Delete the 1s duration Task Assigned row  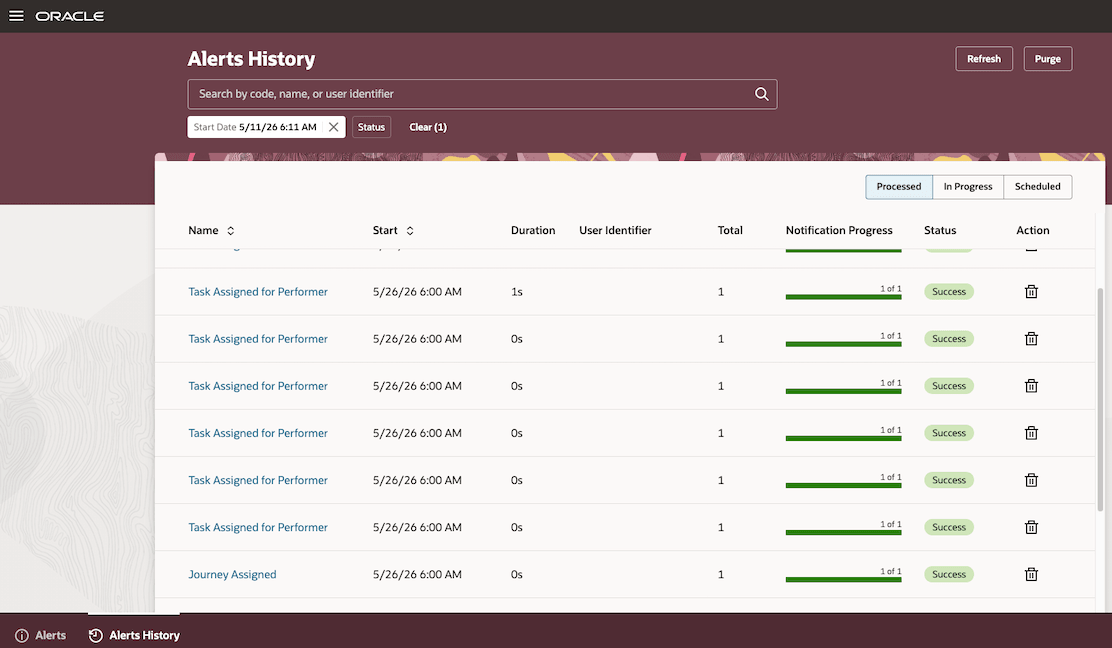1031,291
